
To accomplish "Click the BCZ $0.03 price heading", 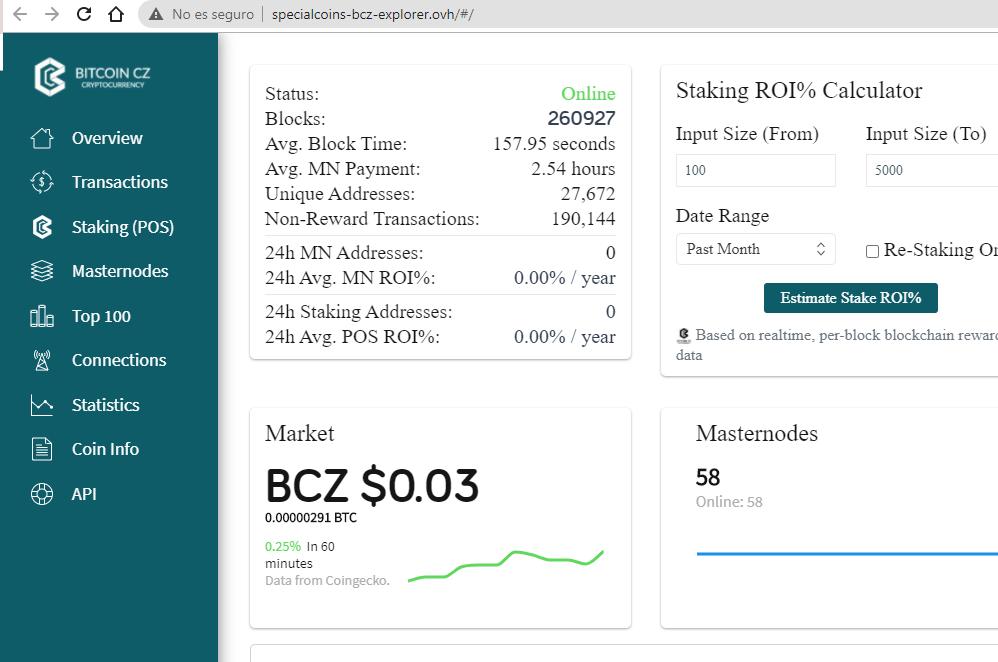I will tap(372, 485).
